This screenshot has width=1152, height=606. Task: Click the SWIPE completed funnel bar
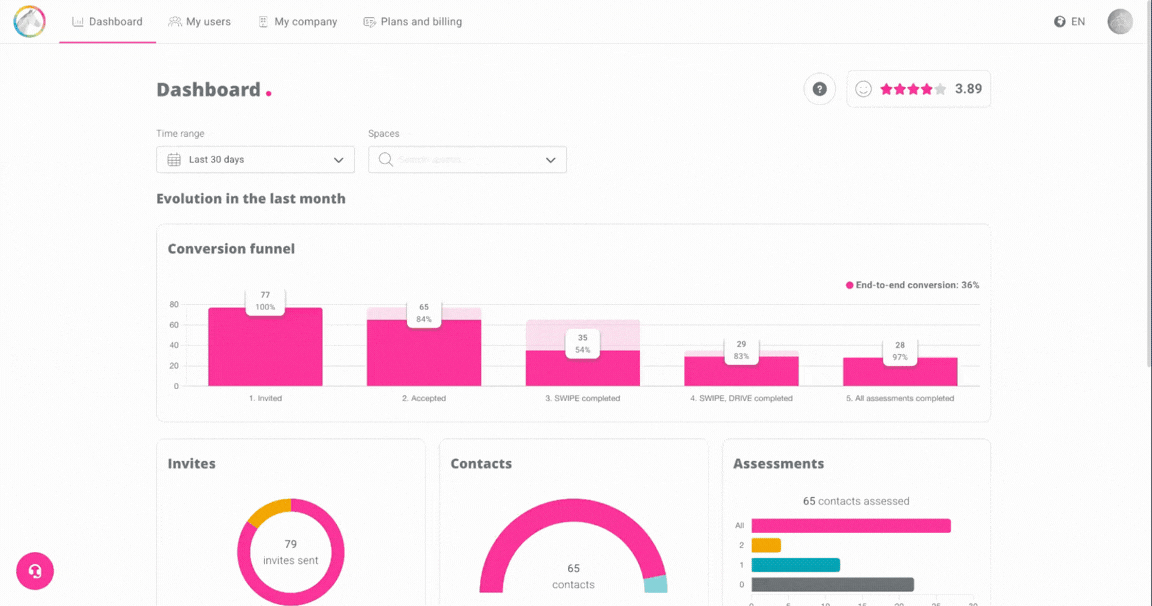(x=582, y=368)
